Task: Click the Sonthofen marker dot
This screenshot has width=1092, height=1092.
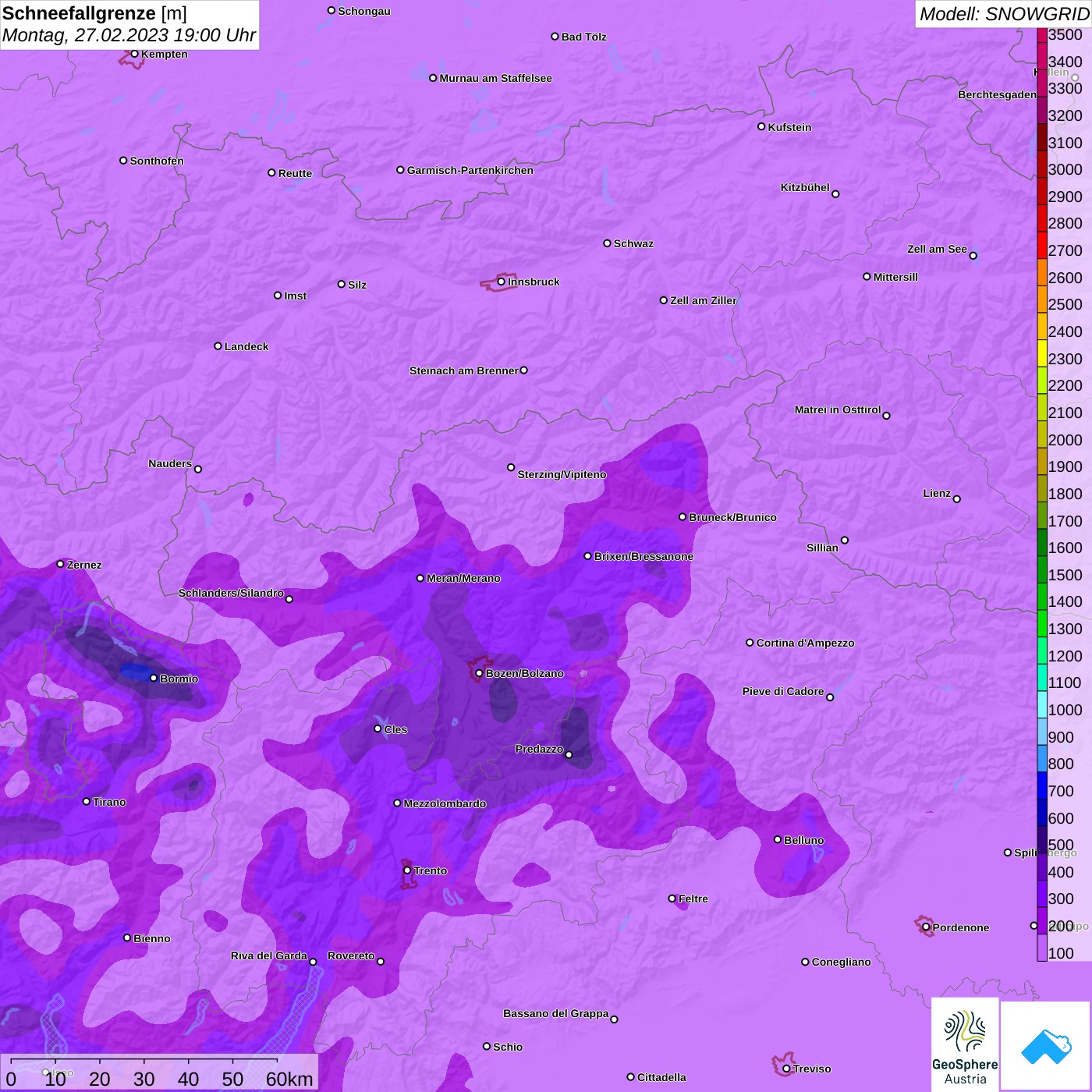Action: [123, 161]
